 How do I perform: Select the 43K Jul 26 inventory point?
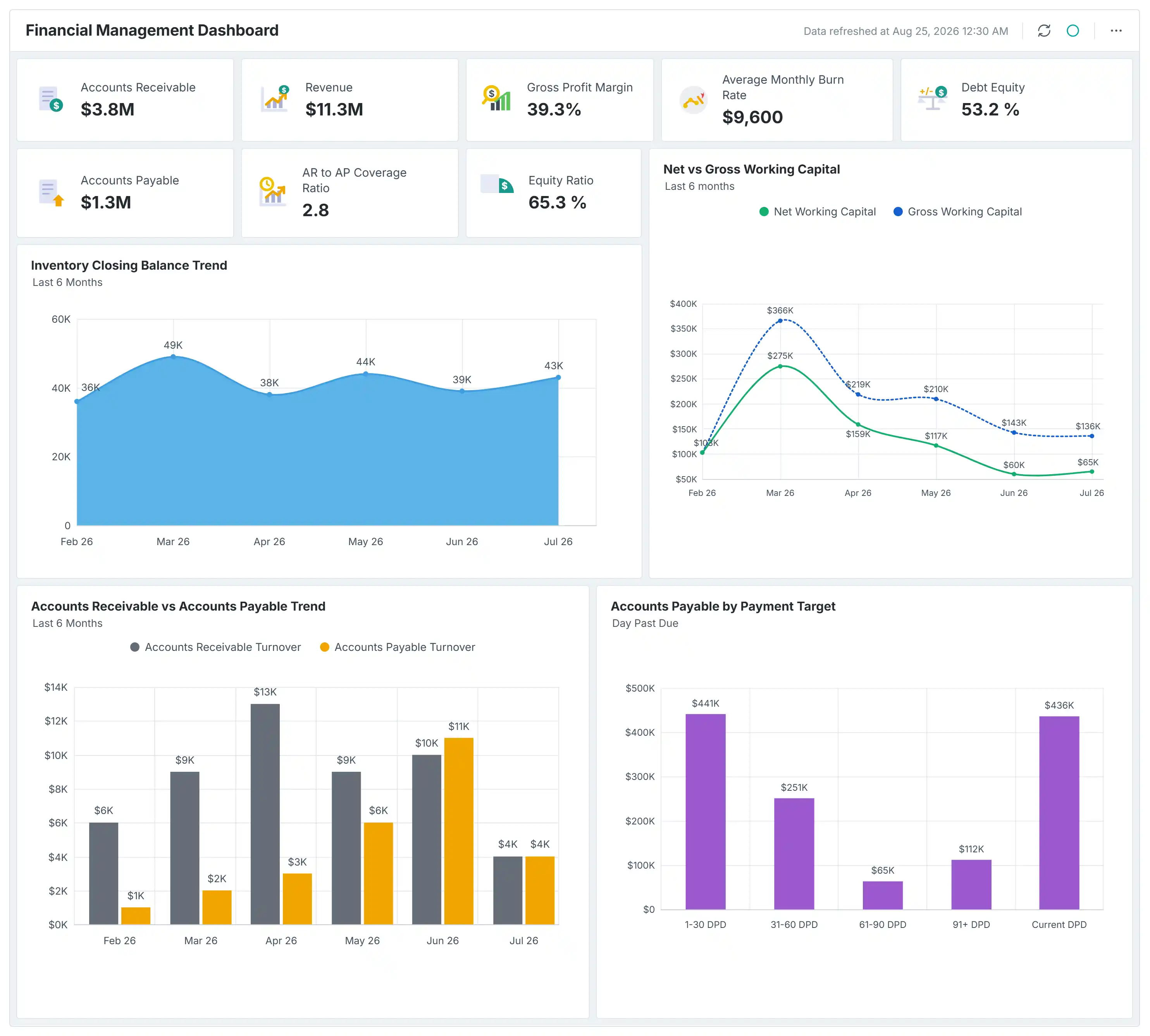pyautogui.click(x=558, y=377)
